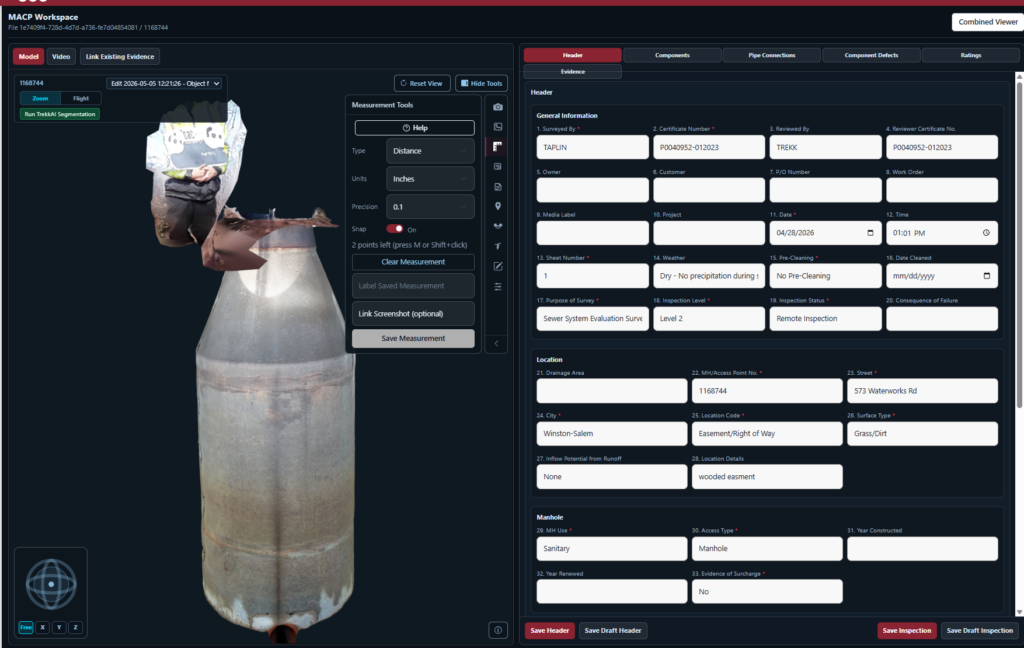Click Run TrekkAI Segmentation

point(59,114)
